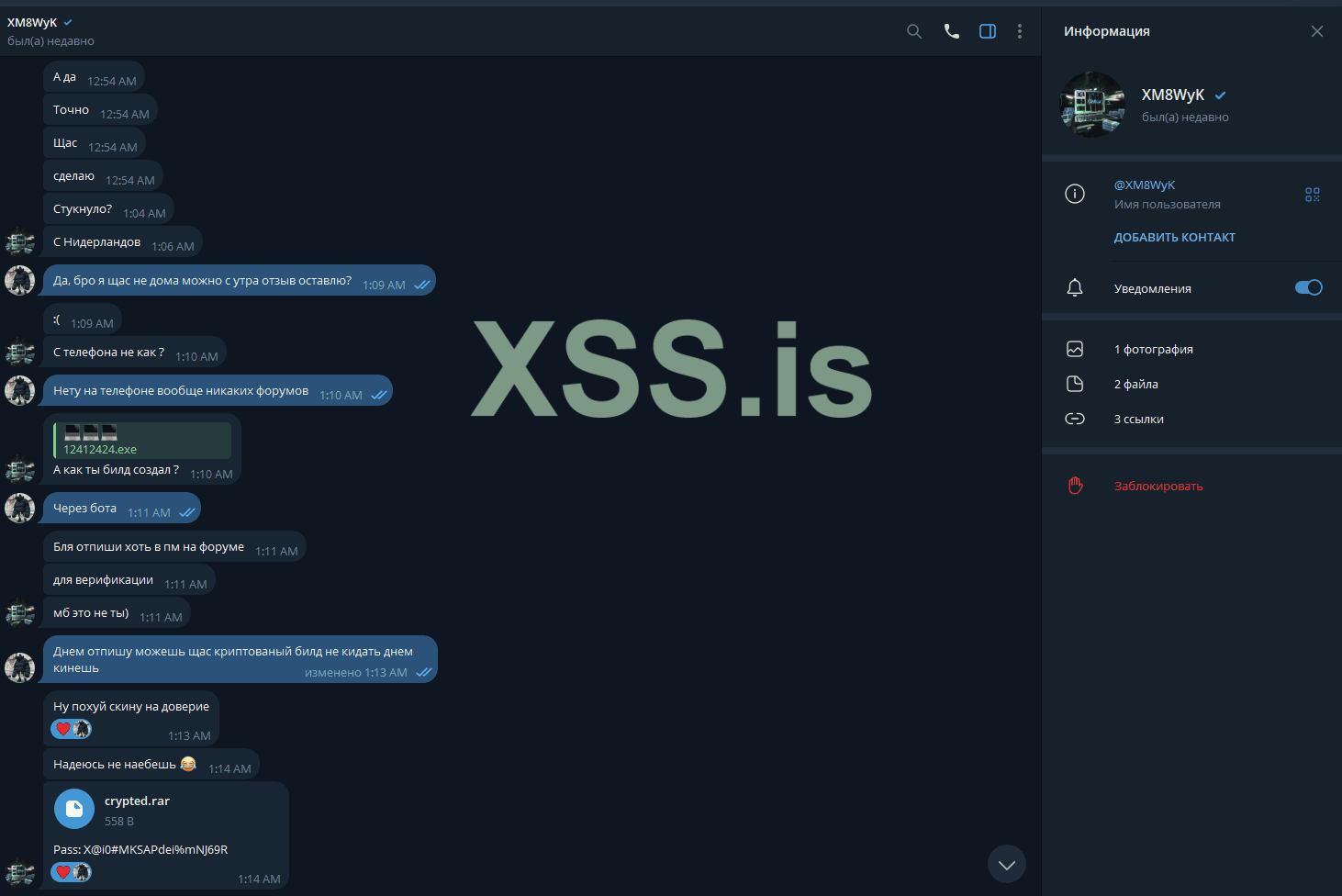1342x896 pixels.
Task: Click ДОБАВИТЬ КОНТАКТ
Action: [x=1175, y=237]
